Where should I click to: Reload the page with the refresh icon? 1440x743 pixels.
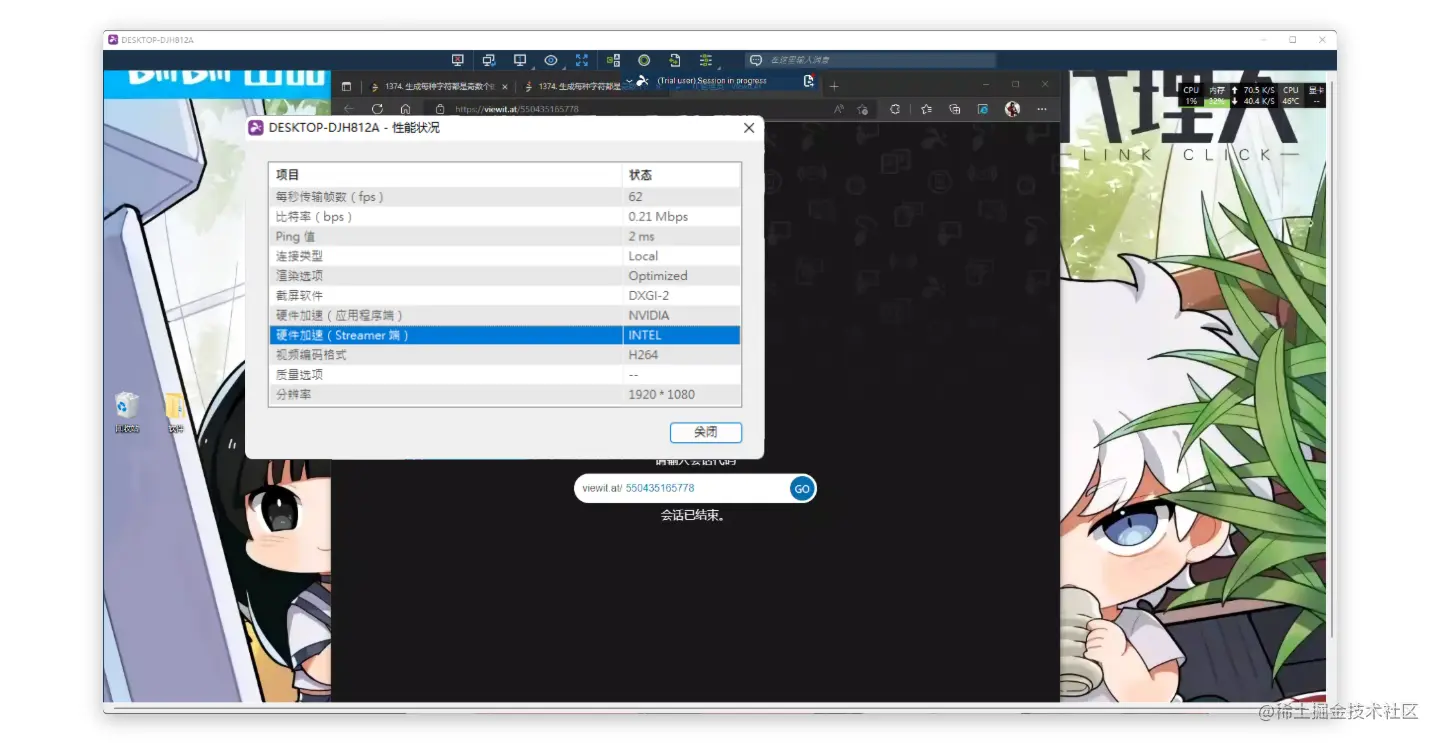click(377, 109)
